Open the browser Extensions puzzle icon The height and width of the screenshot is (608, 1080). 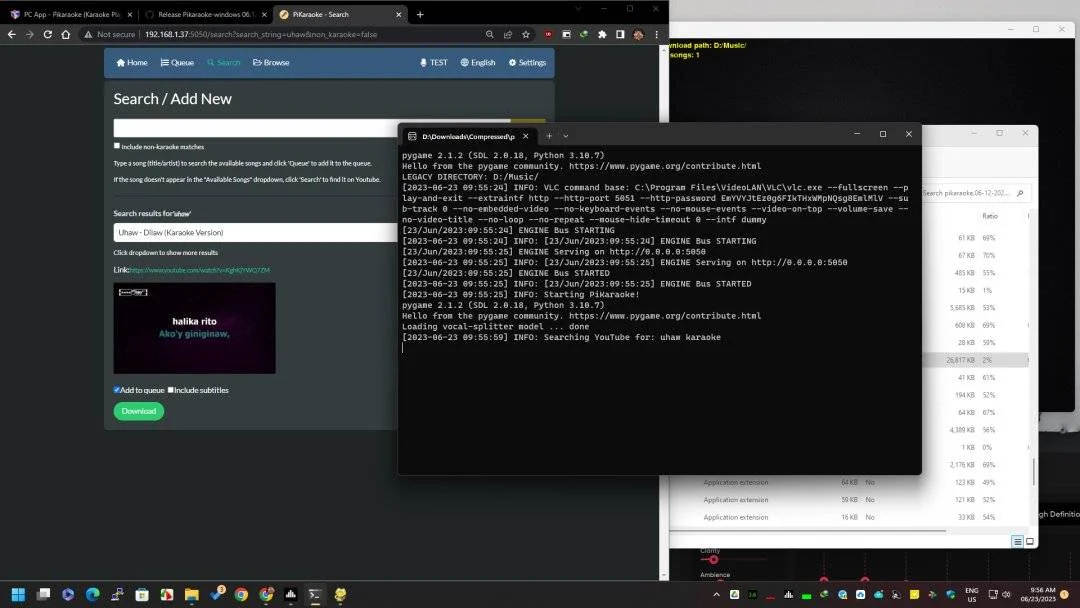602,34
